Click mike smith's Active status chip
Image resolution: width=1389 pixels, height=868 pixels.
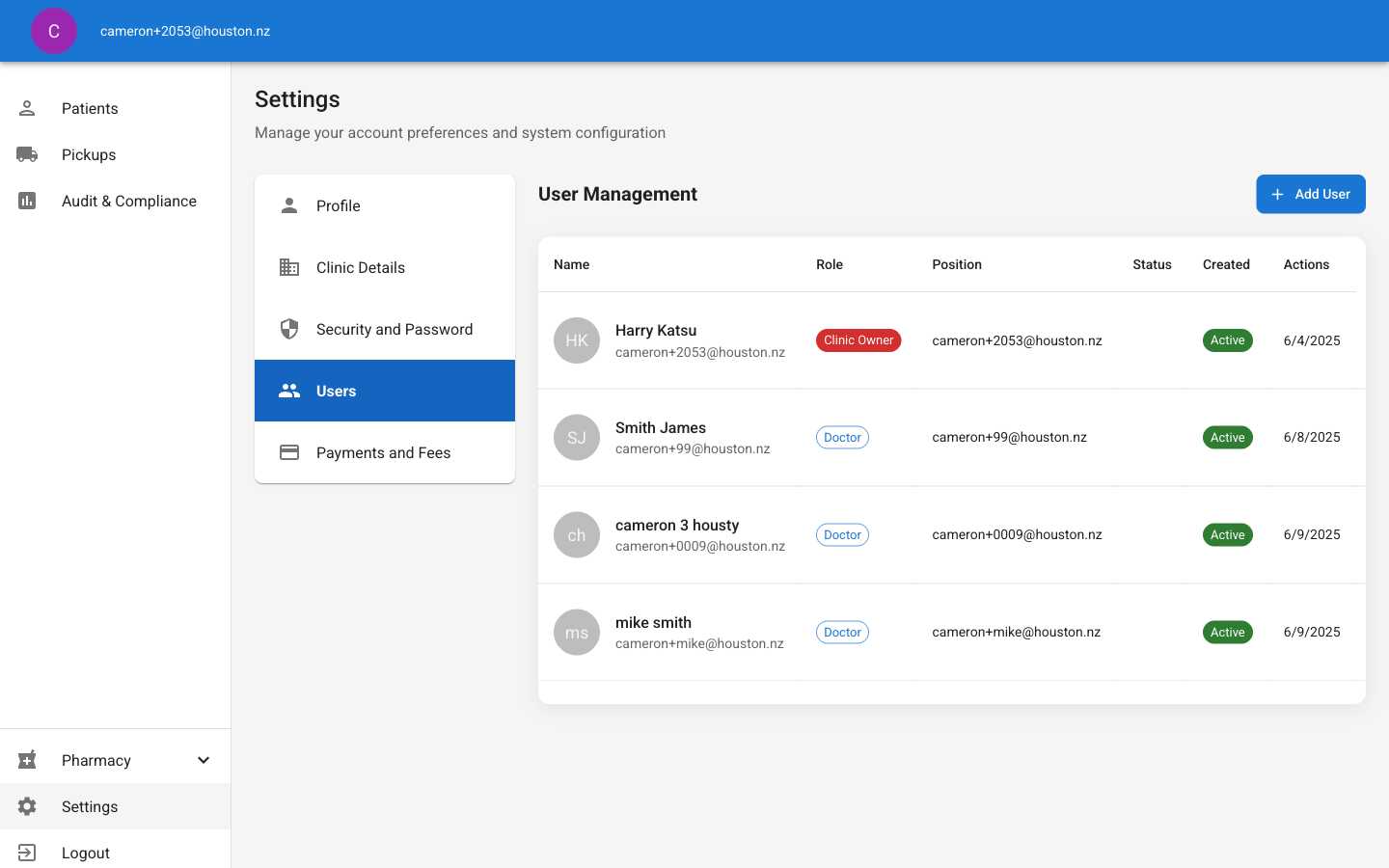[1227, 633]
